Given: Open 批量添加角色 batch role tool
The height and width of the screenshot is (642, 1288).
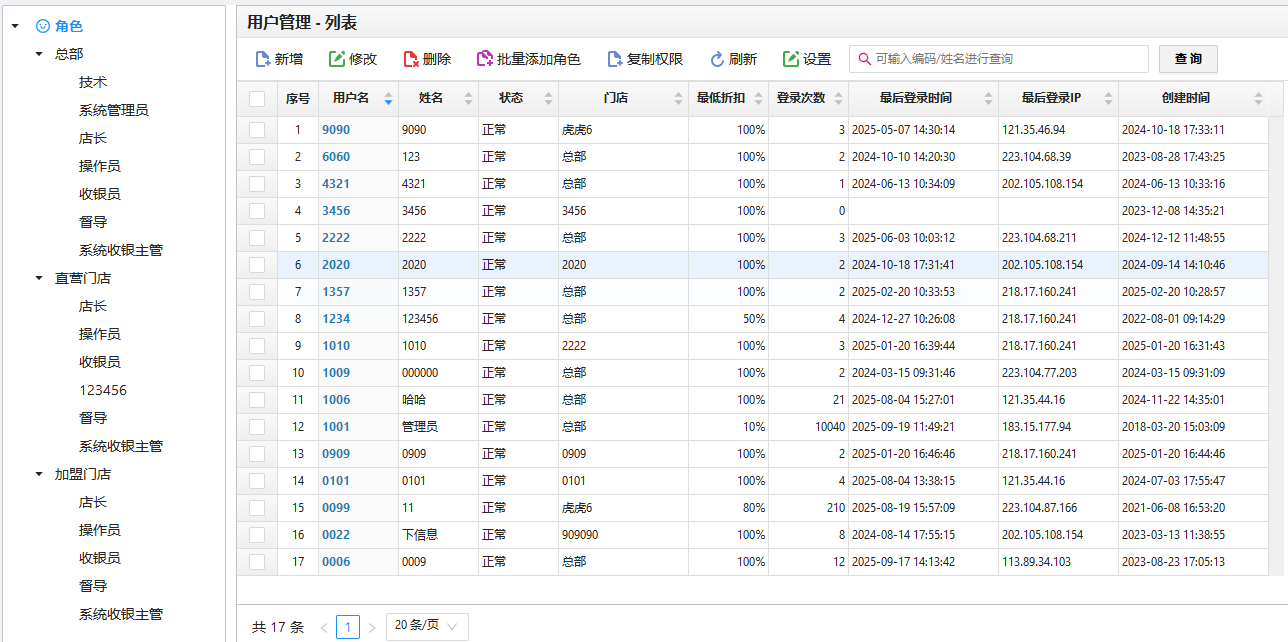Looking at the screenshot, I should (485, 59).
